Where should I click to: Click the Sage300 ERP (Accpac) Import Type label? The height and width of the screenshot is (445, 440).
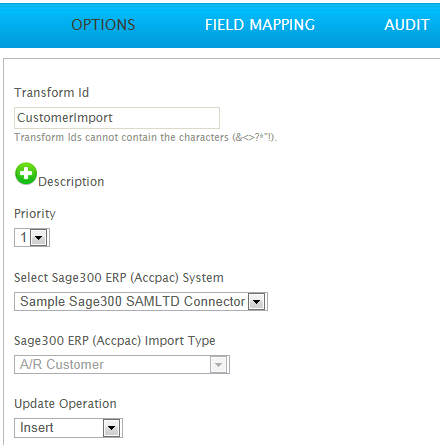click(x=115, y=341)
